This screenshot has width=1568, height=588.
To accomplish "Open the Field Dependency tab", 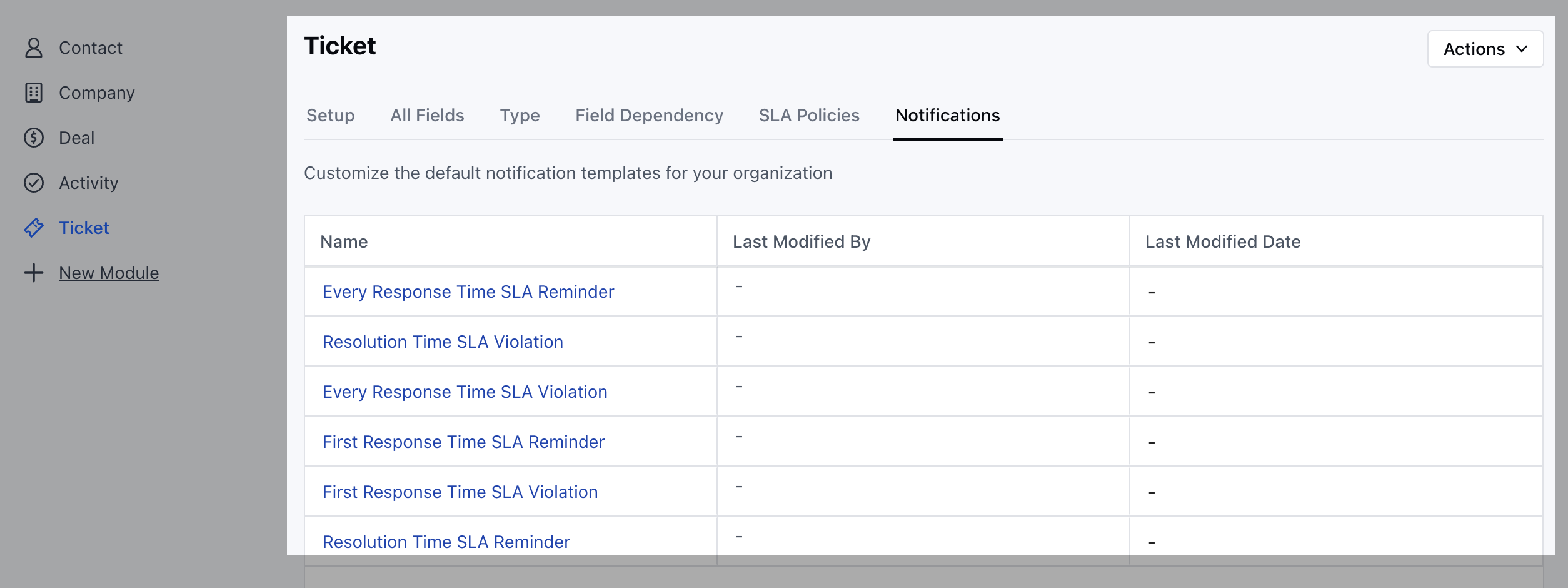I will coord(649,115).
